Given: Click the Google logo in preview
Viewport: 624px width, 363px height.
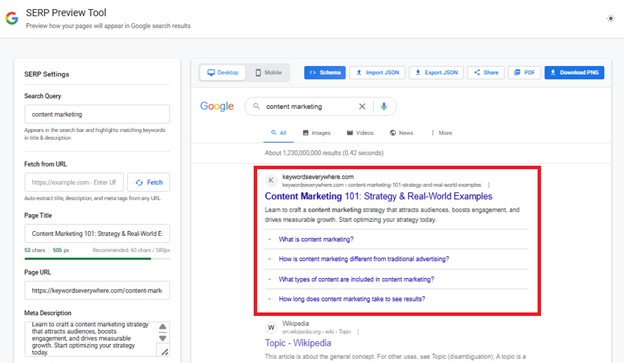Looking at the screenshot, I should pyautogui.click(x=217, y=106).
